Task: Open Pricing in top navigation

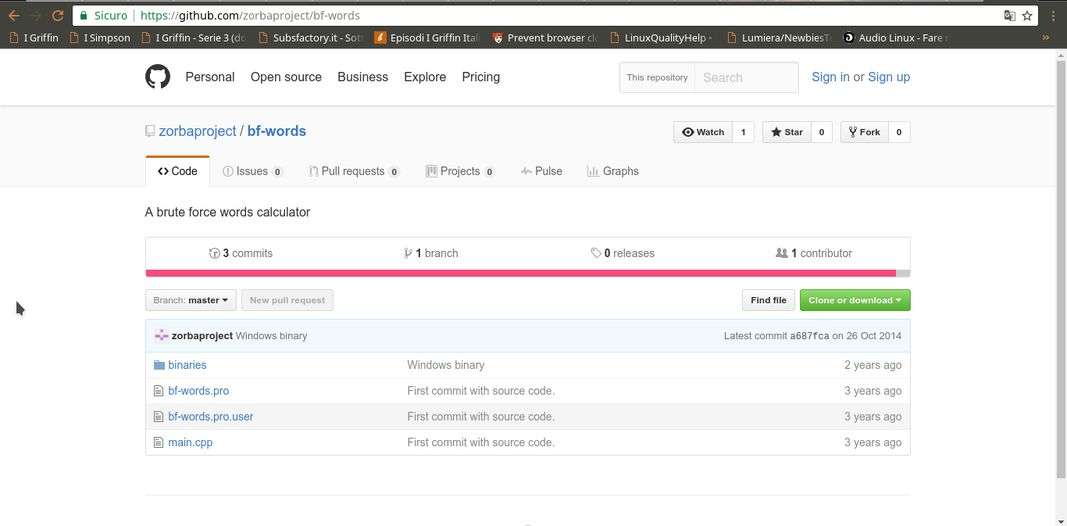Action: pos(480,77)
